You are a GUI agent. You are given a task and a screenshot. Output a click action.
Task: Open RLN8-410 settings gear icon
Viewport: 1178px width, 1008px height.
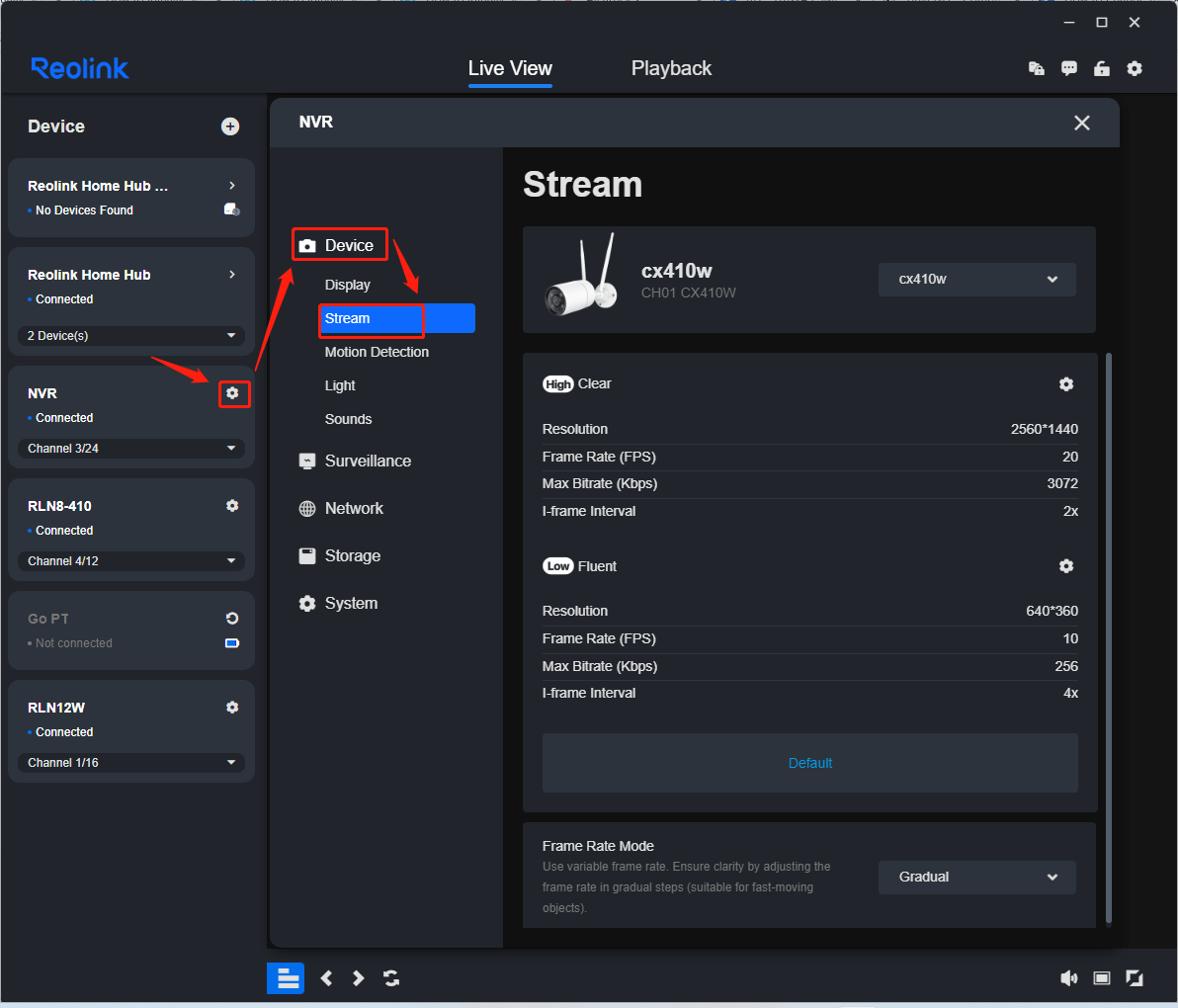point(232,506)
